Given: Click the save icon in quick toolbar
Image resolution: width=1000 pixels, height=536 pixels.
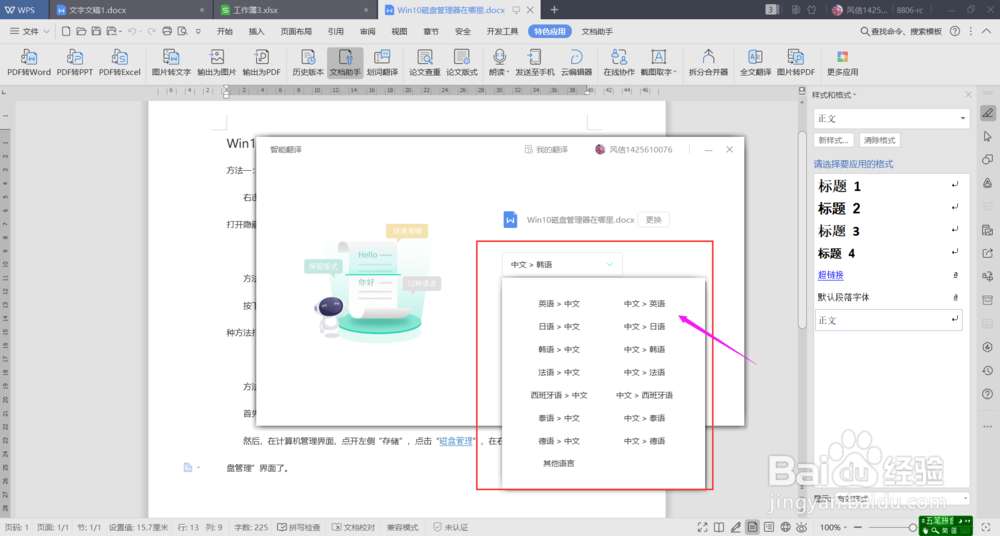Looking at the screenshot, I should pyautogui.click(x=96, y=31).
